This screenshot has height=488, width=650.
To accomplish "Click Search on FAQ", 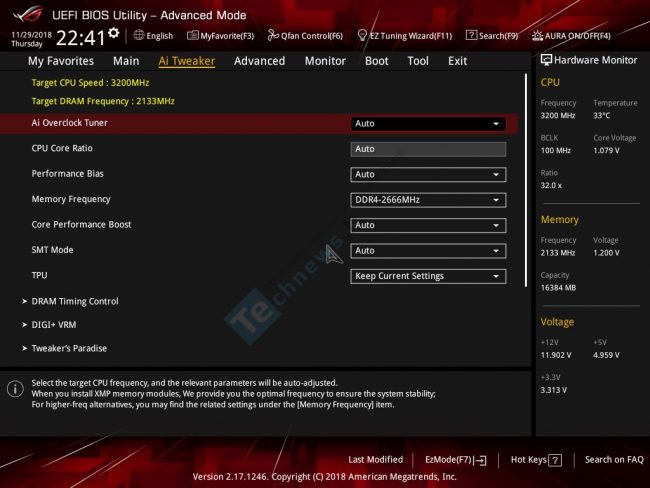I will [x=614, y=459].
